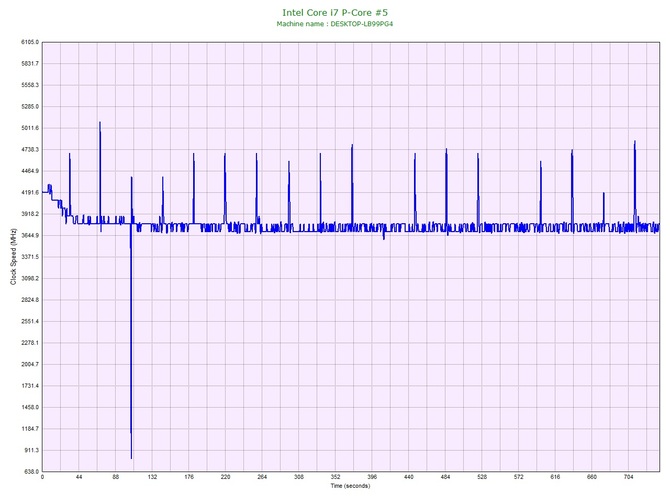Image resolution: width=670 pixels, height=503 pixels.
Task: Select the chart title 'Intel Core i7 P-Core #5'
Action: (335, 12)
